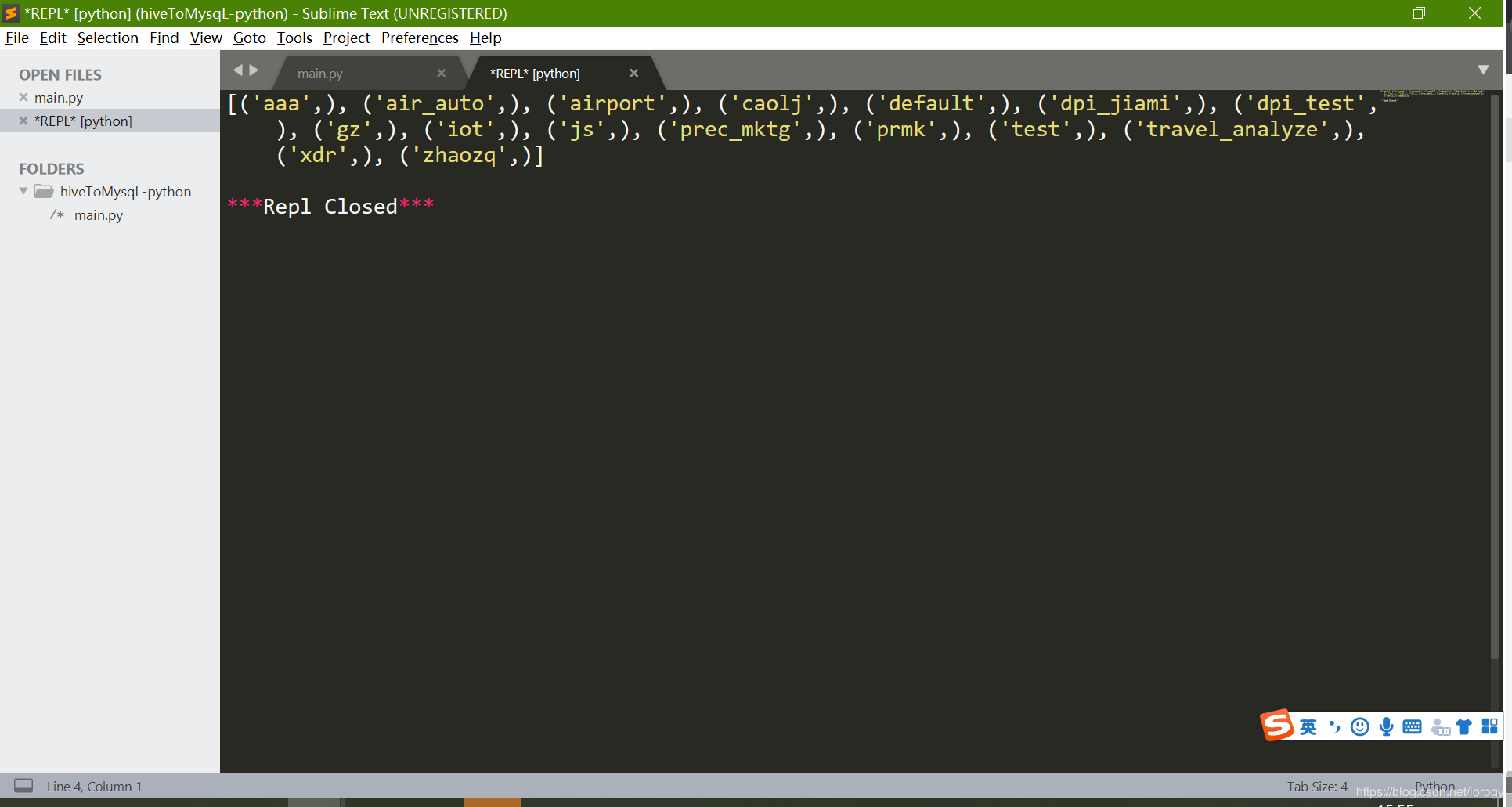Click the editor vertical scrollbar
Viewport: 1512px width, 807px height.
1494,376
